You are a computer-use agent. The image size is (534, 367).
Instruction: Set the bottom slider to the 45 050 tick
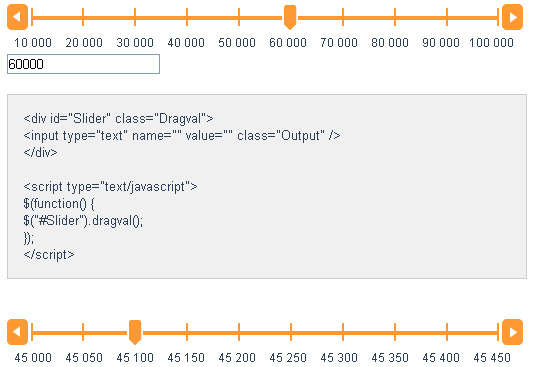tap(83, 332)
